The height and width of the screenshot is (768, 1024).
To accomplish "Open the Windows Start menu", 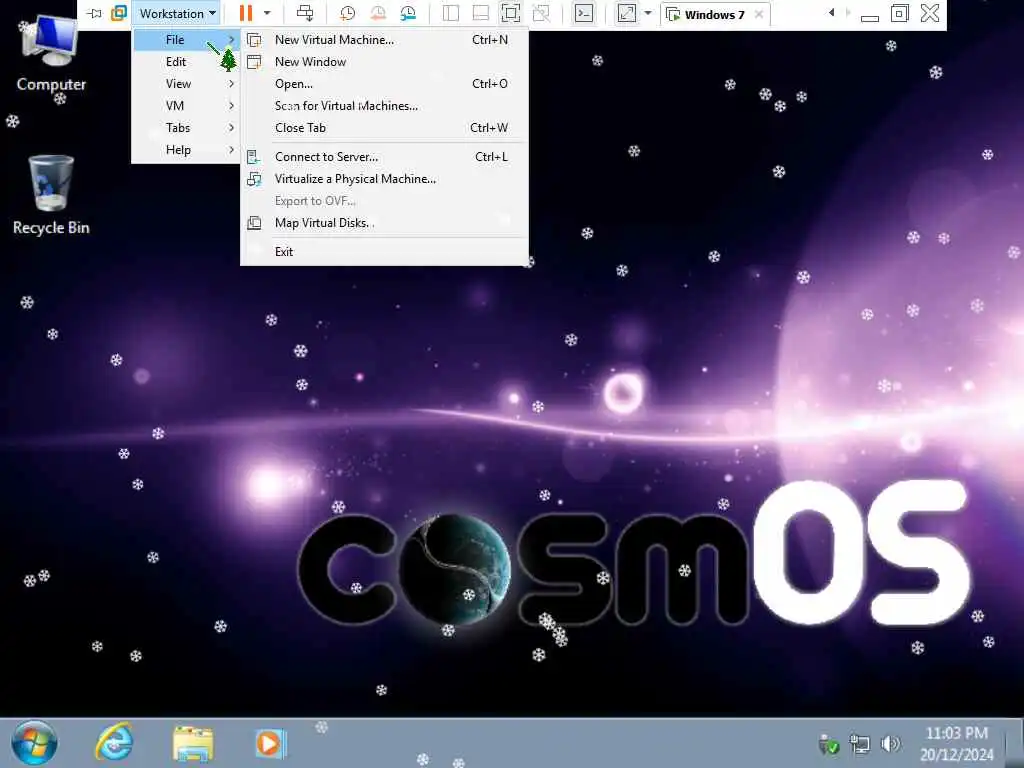I will [x=34, y=743].
